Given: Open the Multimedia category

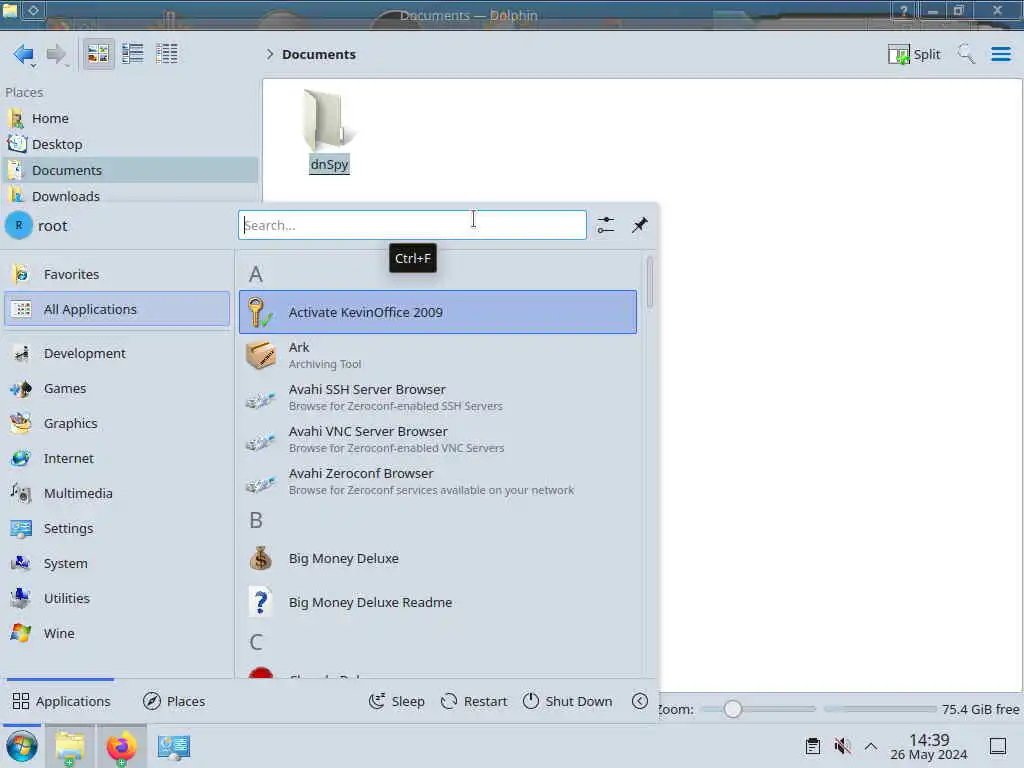Looking at the screenshot, I should (117, 494).
